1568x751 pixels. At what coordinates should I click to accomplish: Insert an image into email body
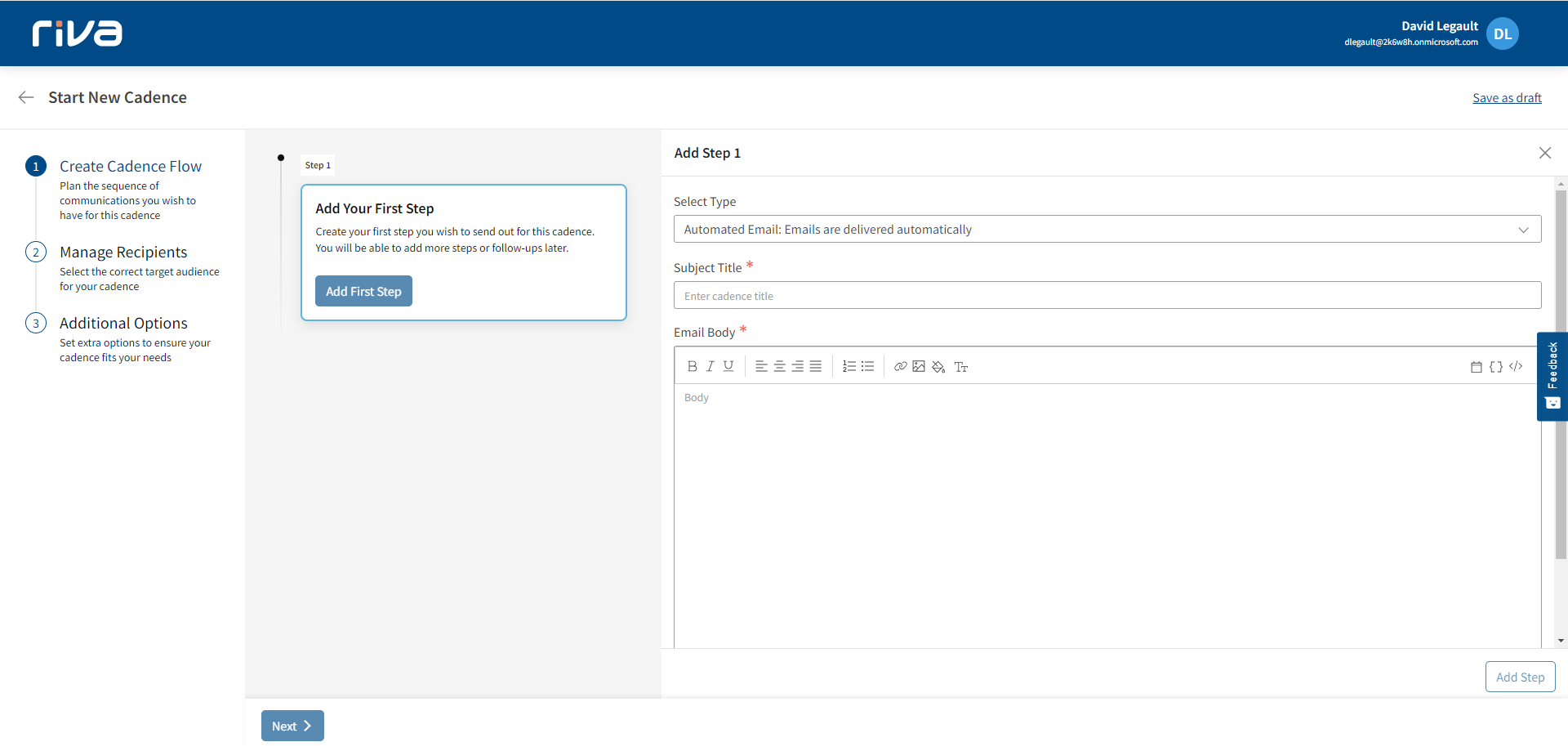pyautogui.click(x=919, y=367)
